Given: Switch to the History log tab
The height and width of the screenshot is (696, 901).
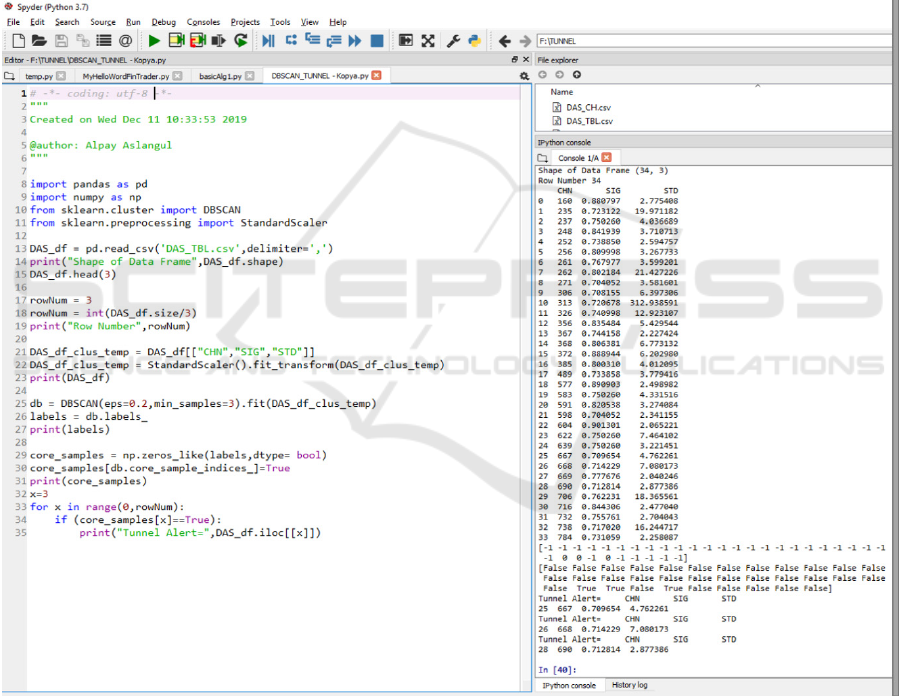Looking at the screenshot, I should point(629,685).
